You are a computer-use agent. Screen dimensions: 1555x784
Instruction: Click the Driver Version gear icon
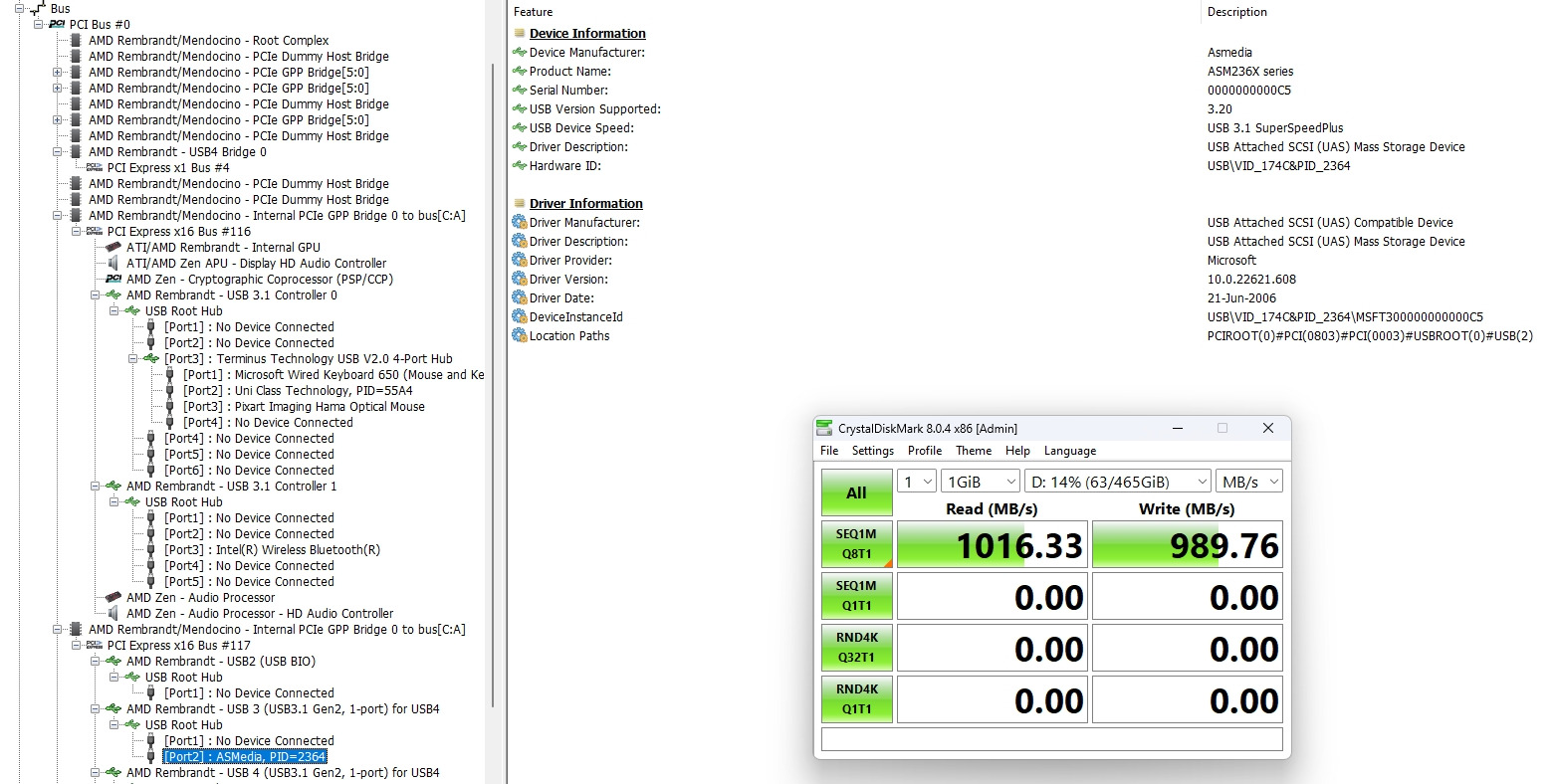point(519,279)
